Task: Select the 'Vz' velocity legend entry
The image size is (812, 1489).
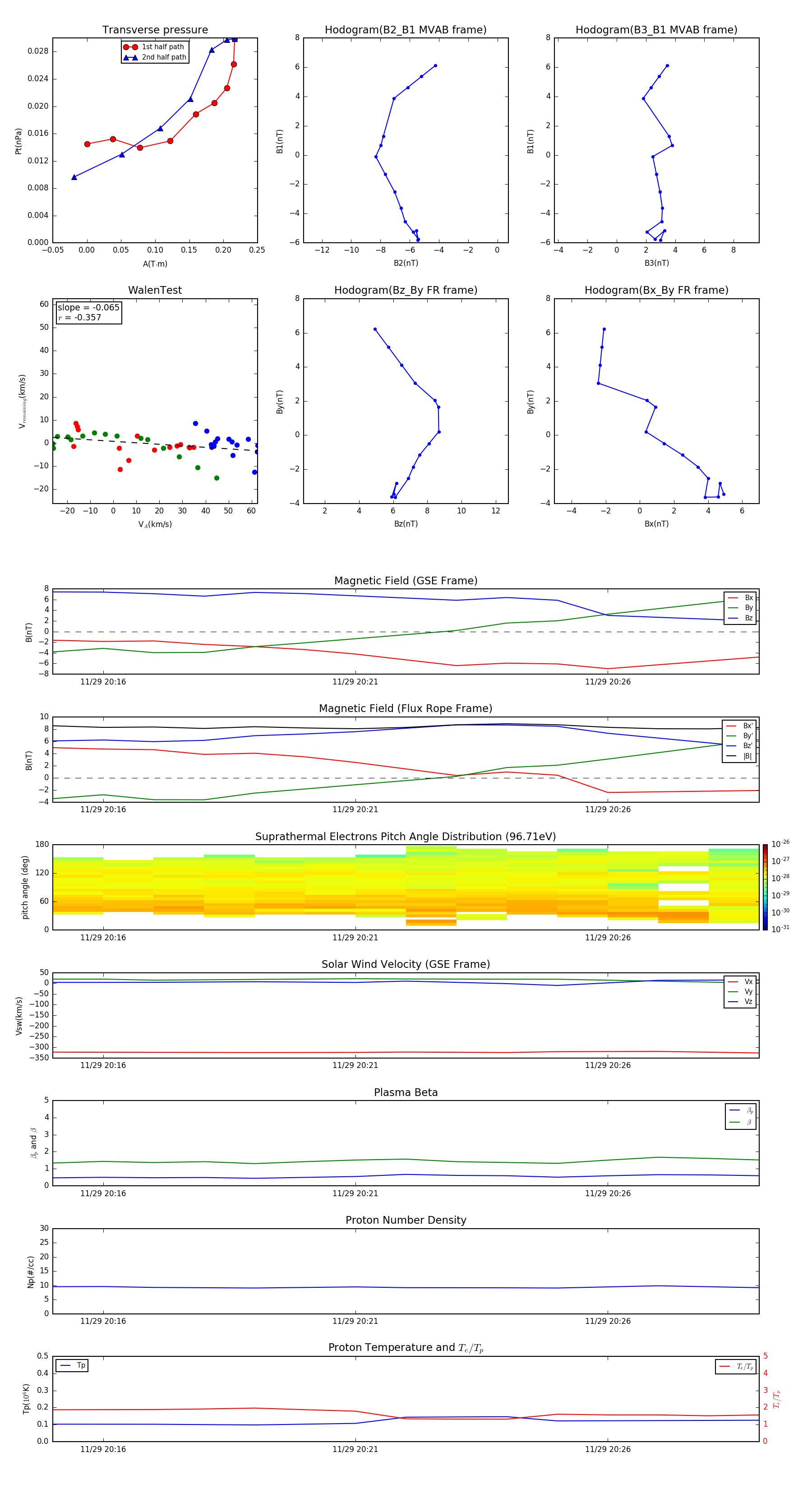Action: click(741, 1002)
